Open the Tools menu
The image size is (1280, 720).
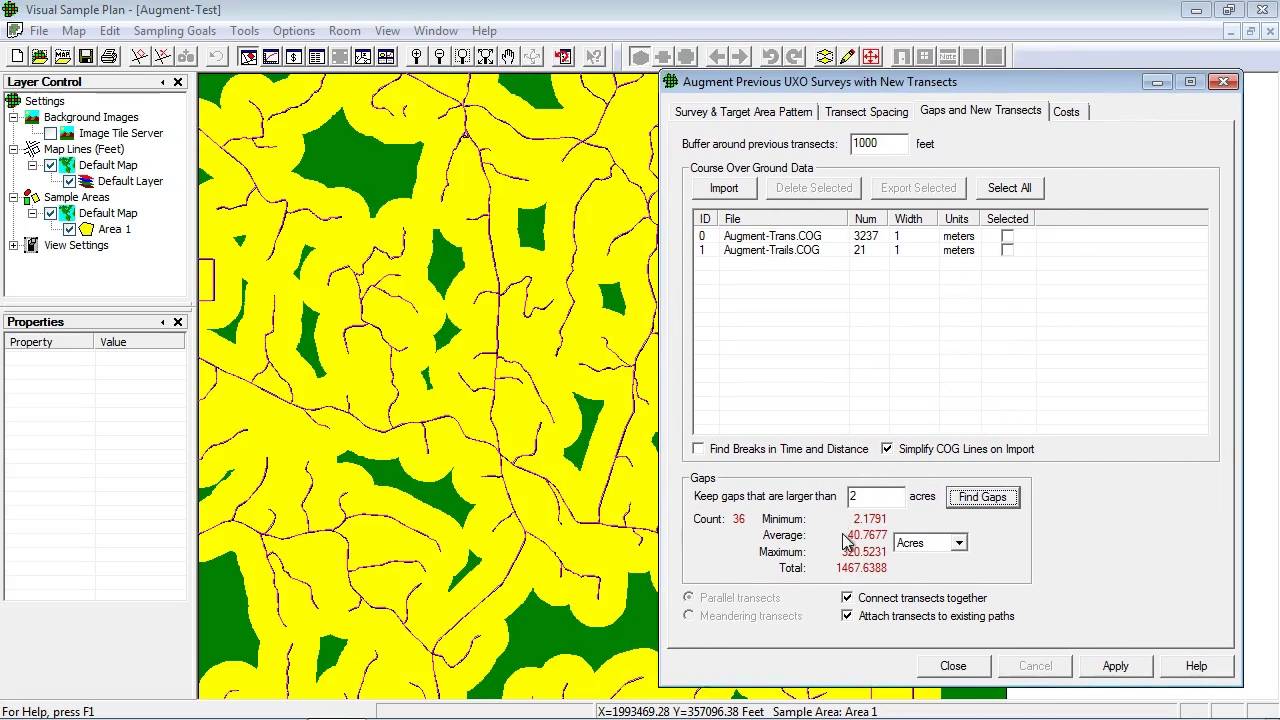[x=244, y=31]
